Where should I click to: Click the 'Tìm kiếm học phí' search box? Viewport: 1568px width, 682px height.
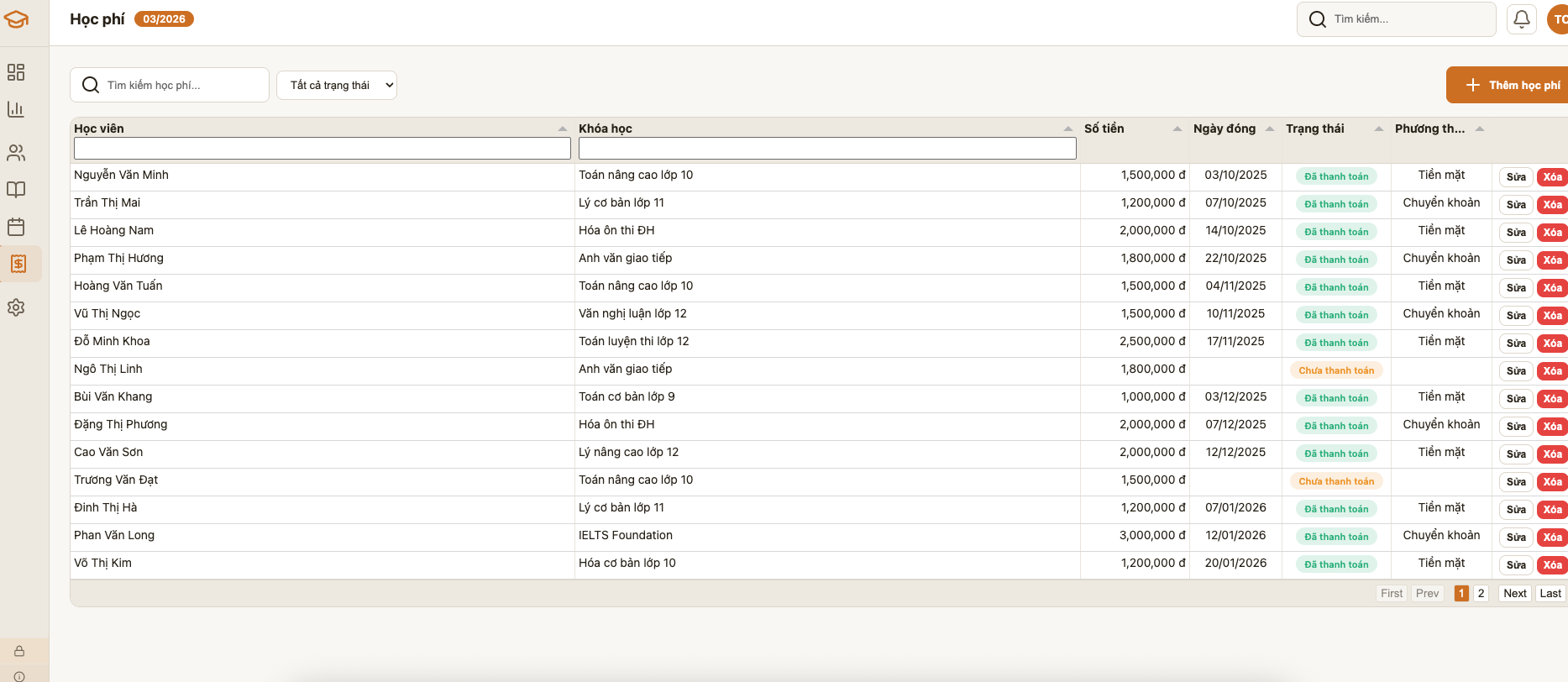point(170,85)
